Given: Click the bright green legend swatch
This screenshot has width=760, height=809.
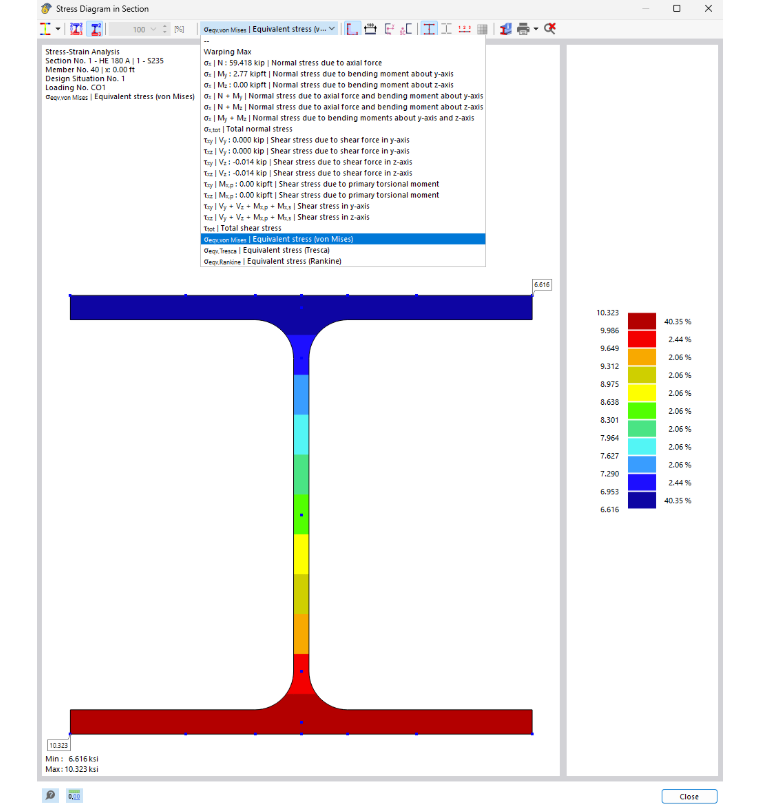Looking at the screenshot, I should [642, 411].
